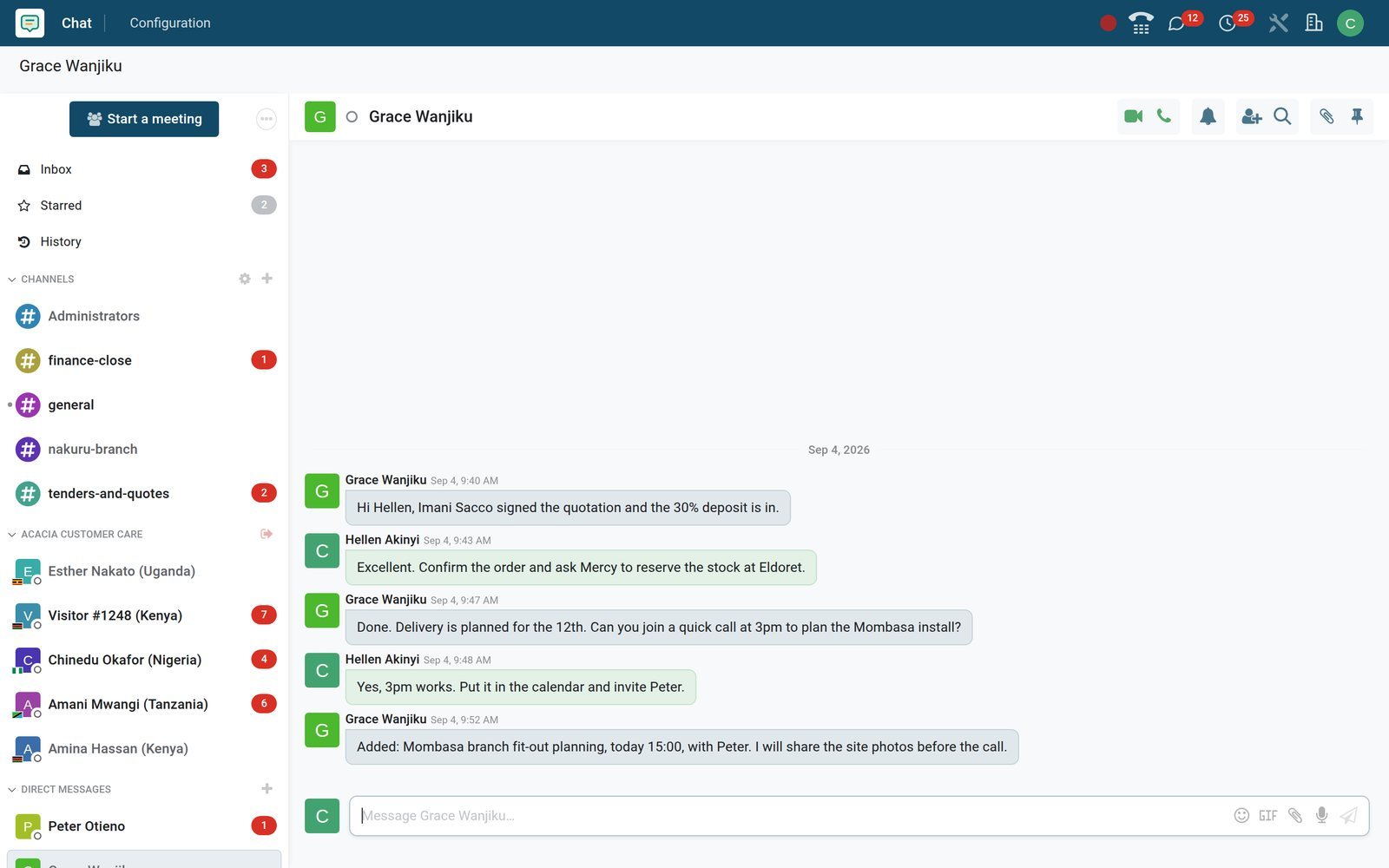Open the Inbox mailbox
1389x868 pixels.
(x=144, y=169)
